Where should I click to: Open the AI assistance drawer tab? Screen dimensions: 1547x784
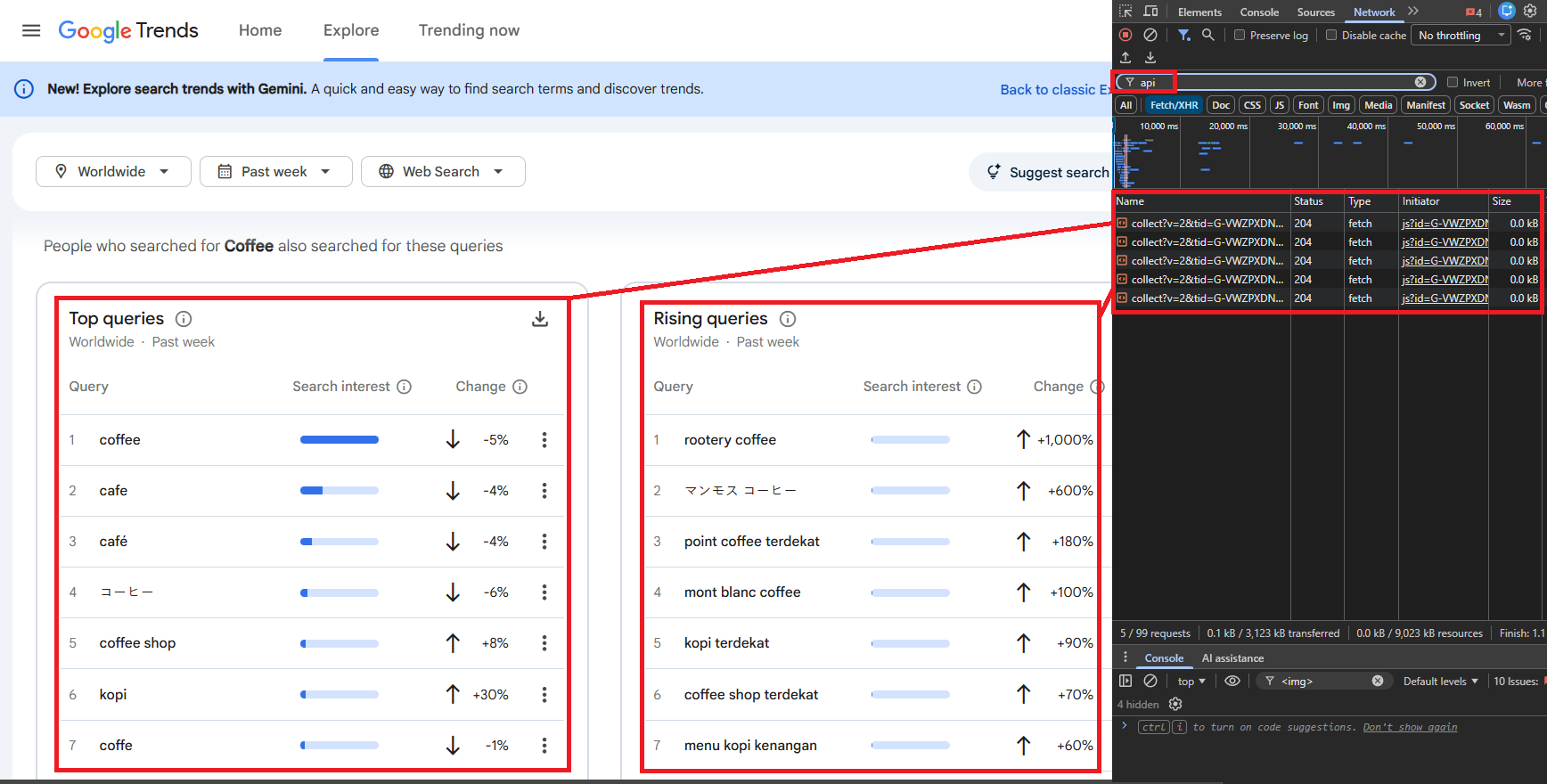point(1232,658)
